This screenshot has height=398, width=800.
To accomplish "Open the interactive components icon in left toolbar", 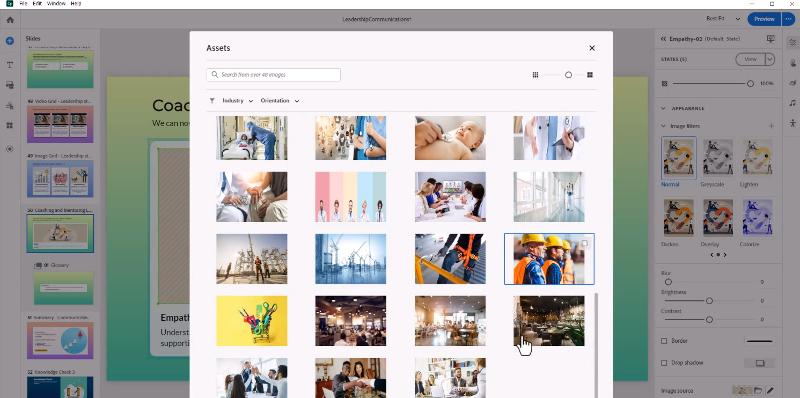I will coord(10,106).
